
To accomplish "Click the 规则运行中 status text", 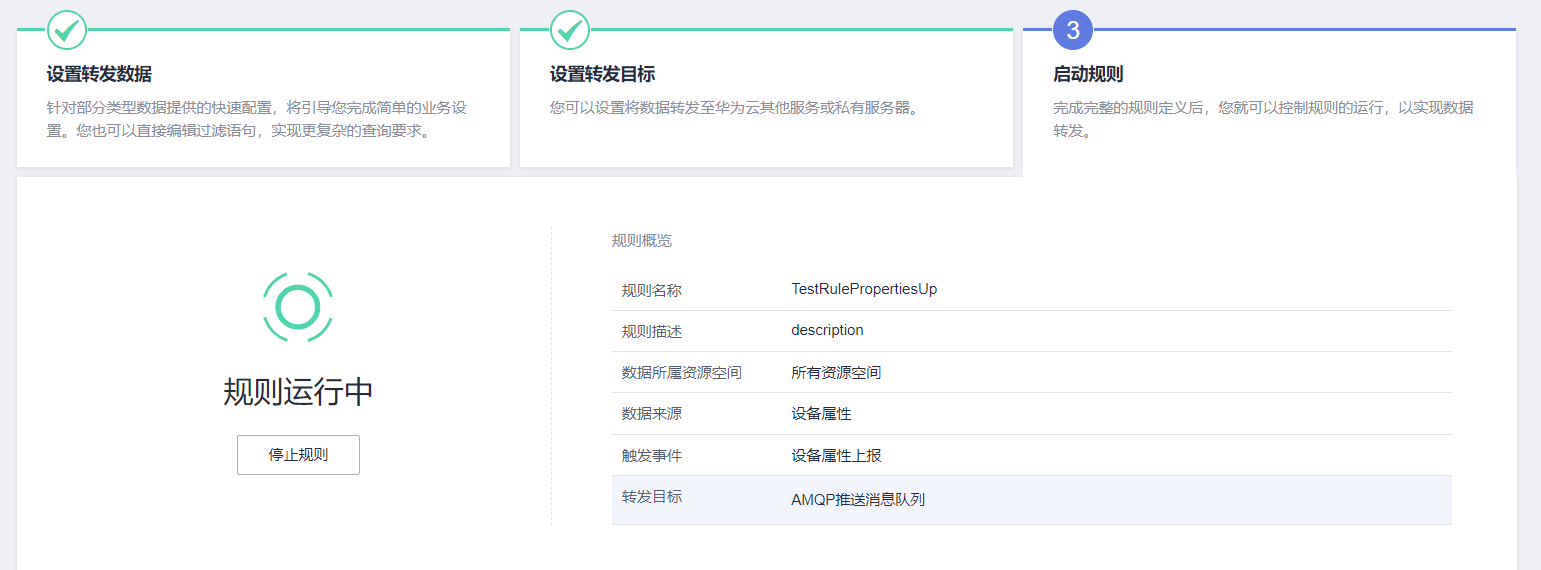I will coord(298,393).
